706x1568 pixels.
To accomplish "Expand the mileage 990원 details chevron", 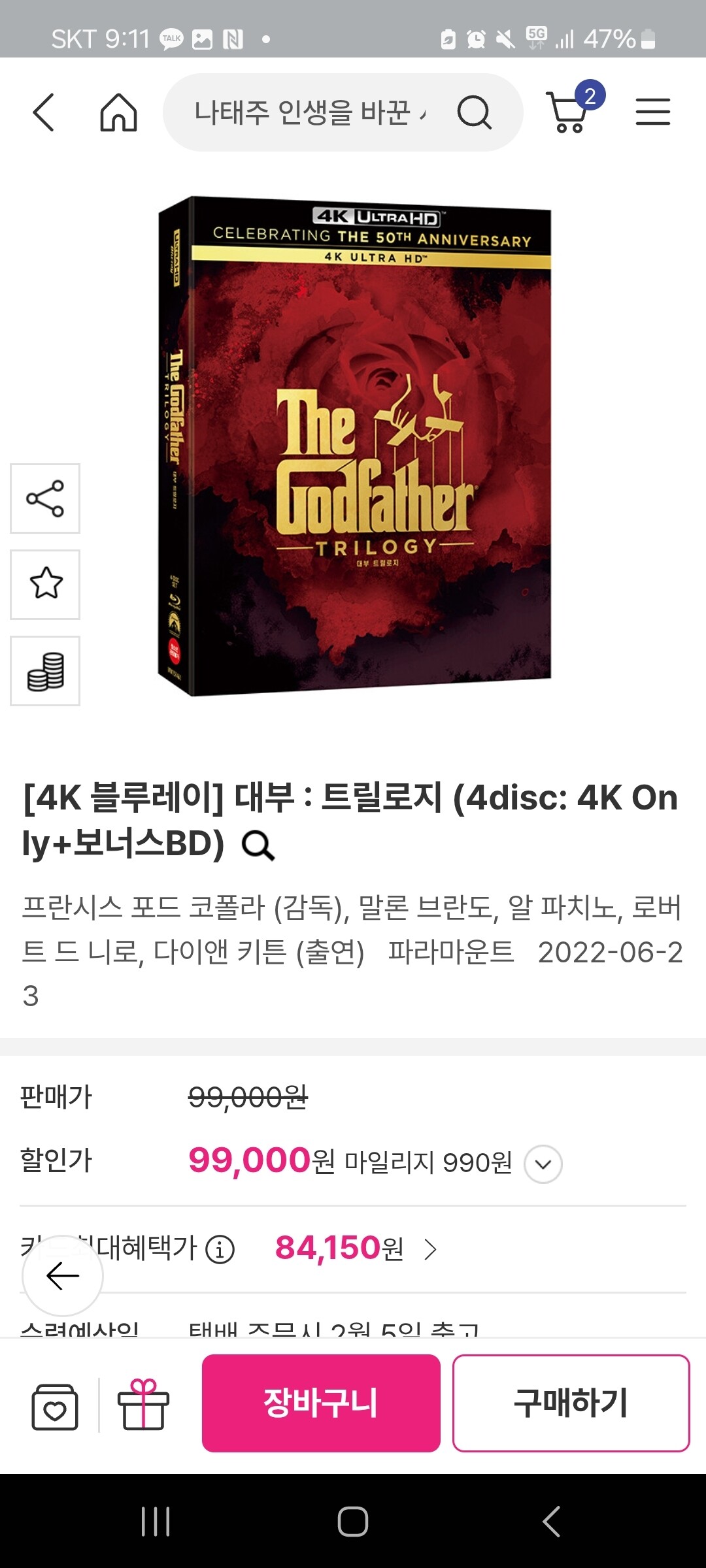I will 543,1164.
